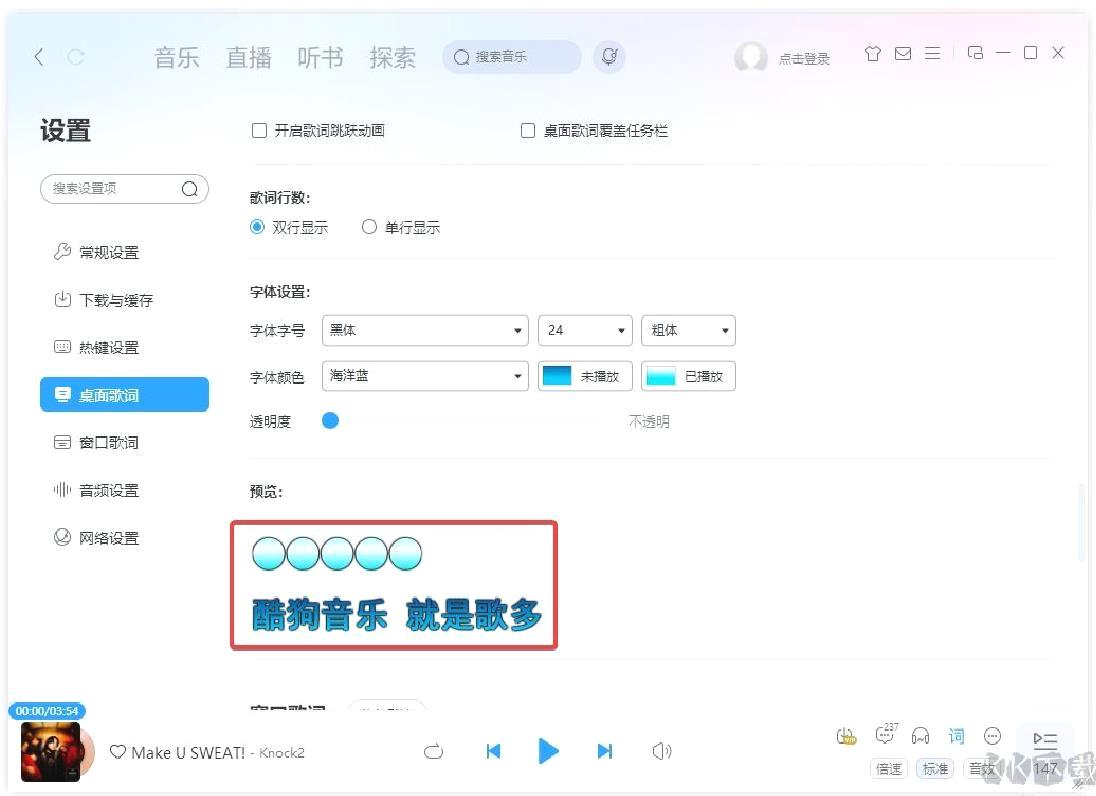Open the 粗体 font weight dropdown
Screen dimensions: 1096x796
[688, 331]
